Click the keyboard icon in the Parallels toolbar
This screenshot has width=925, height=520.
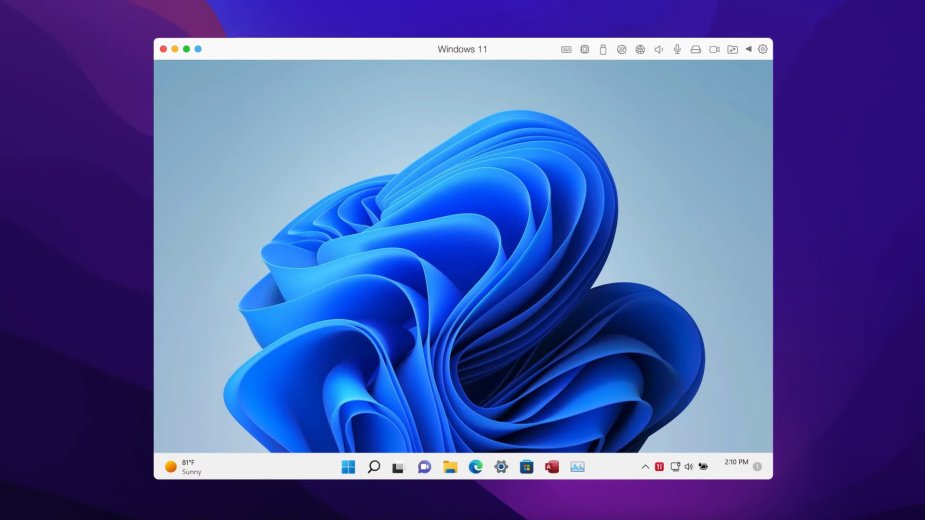coord(566,50)
